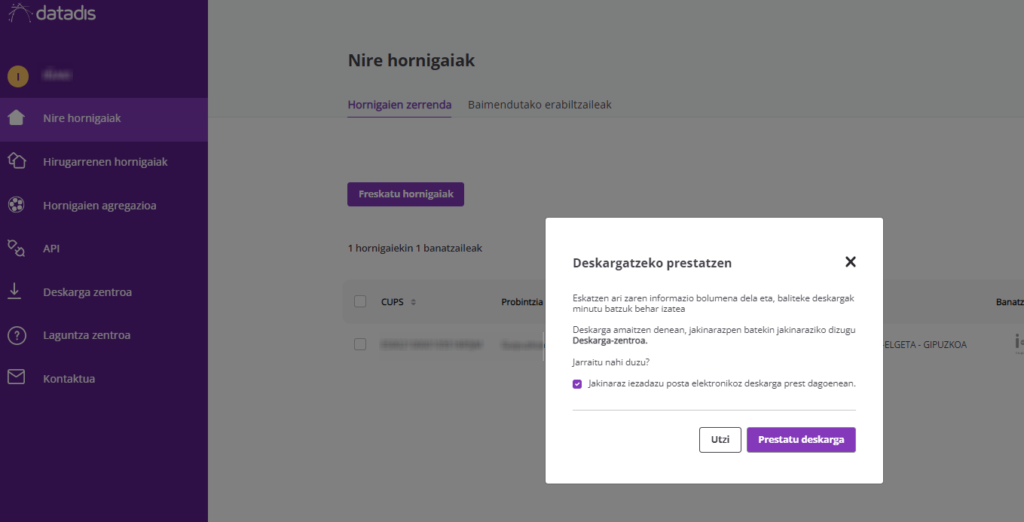Tick the select-all checkbox in table header
Screen dimensions: 1024x522
click(360, 301)
